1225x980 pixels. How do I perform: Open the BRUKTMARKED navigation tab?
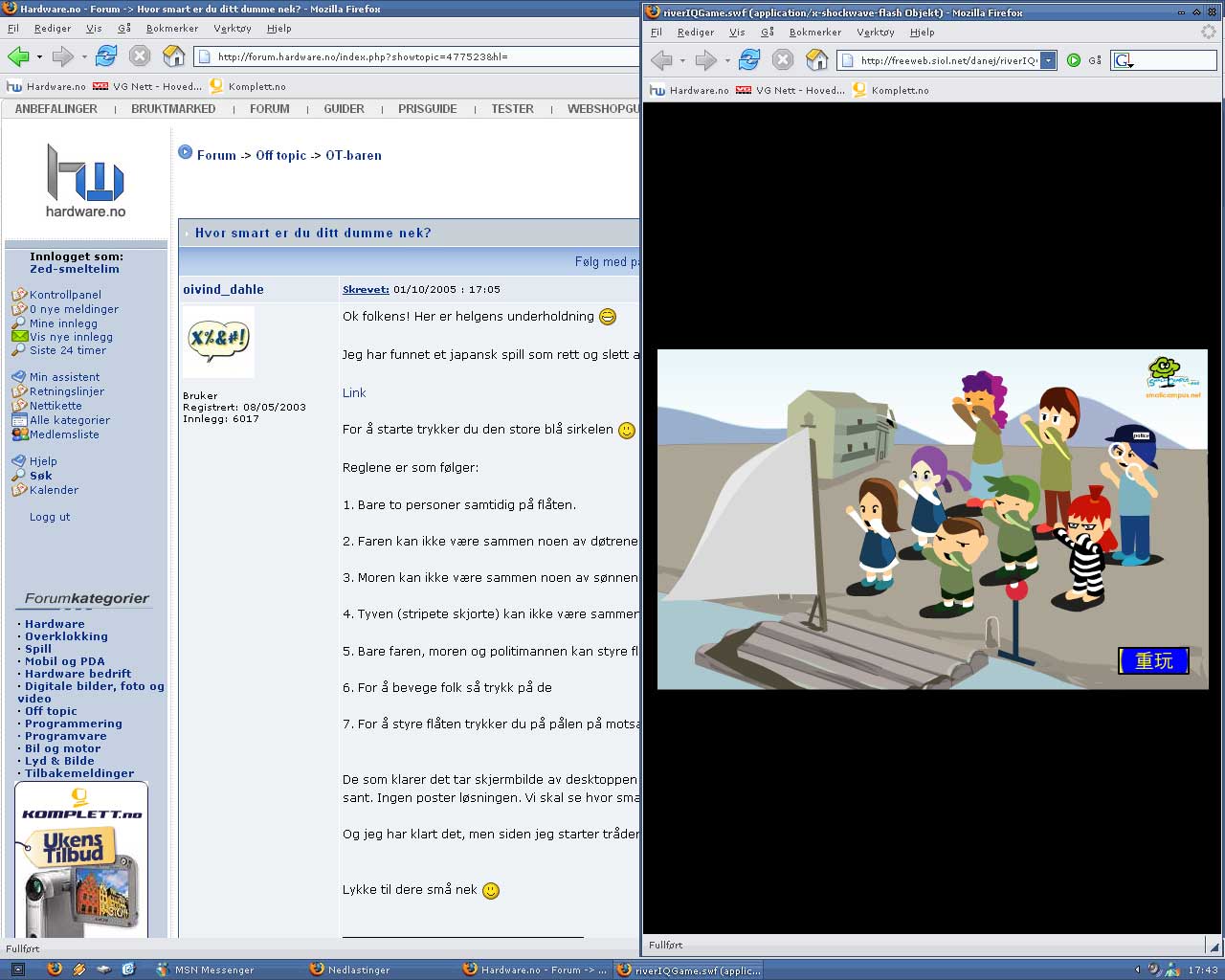(173, 109)
